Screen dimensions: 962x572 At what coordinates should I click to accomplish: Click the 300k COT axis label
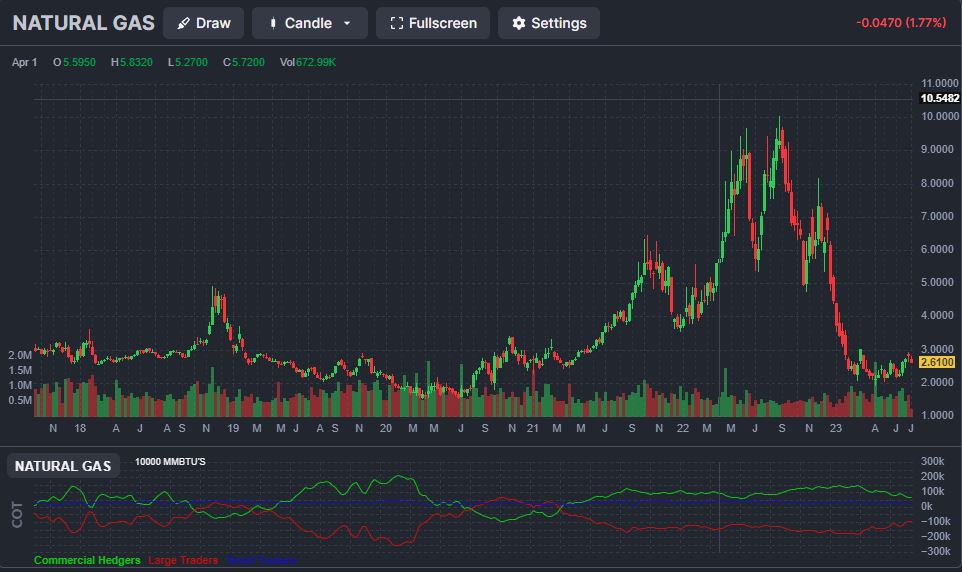(x=933, y=462)
